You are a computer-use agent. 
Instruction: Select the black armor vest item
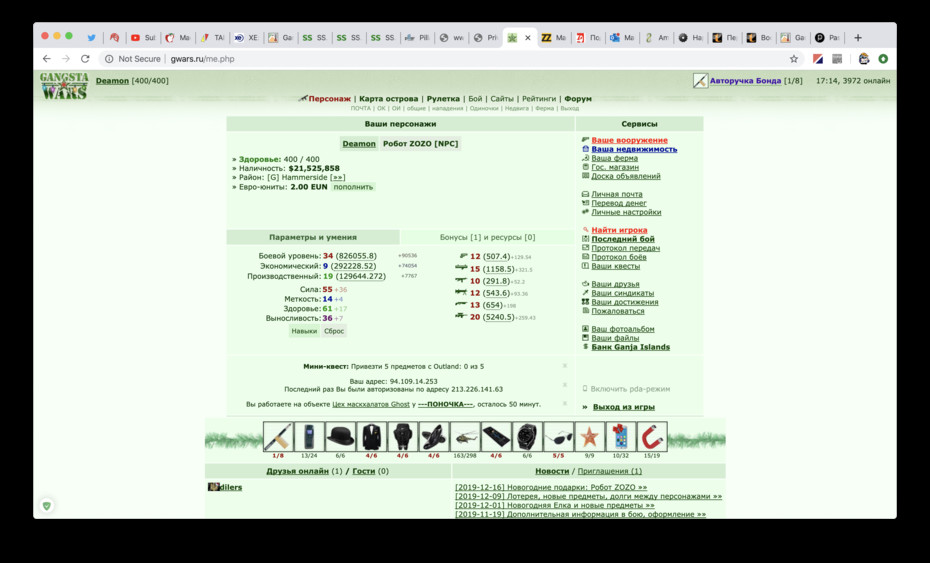coord(402,437)
